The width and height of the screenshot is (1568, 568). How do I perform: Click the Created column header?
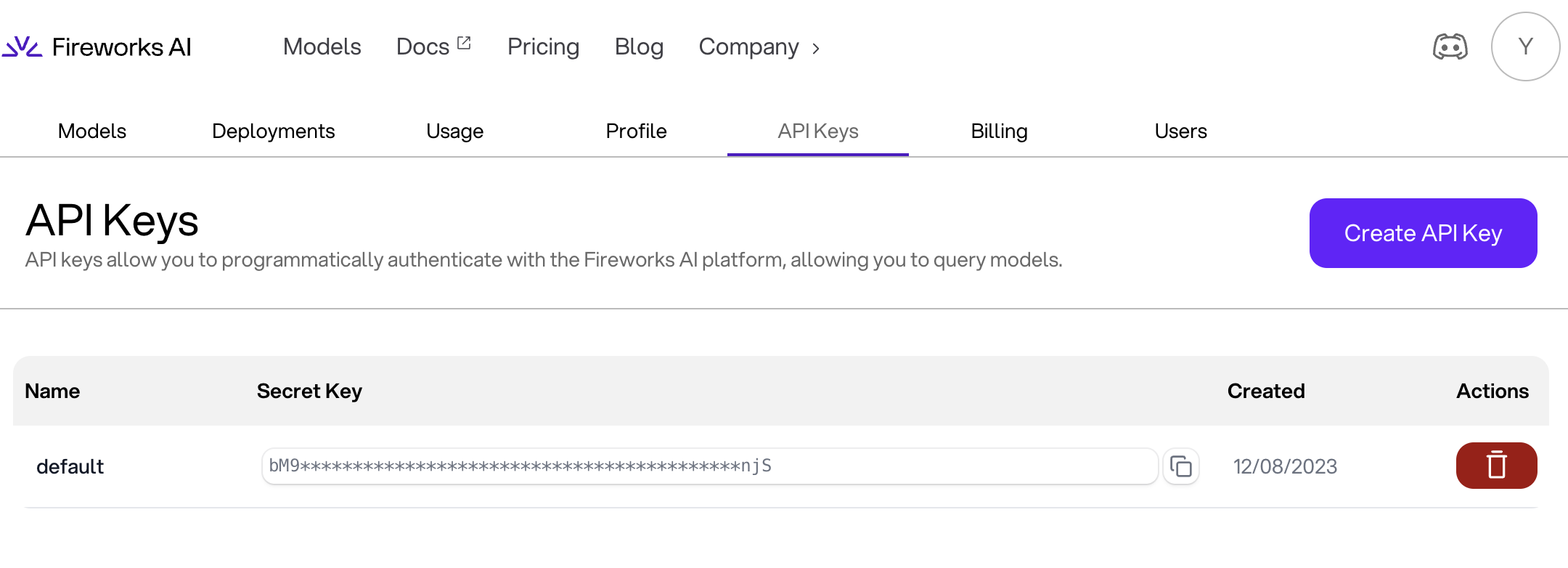[1266, 391]
